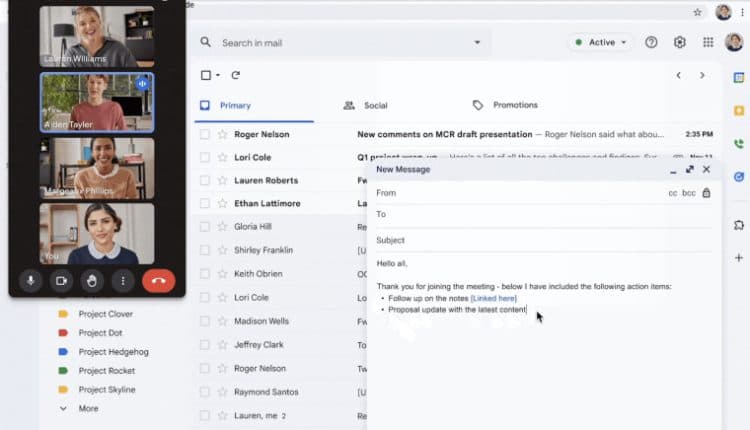This screenshot has width=750, height=430.
Task: Open the Gmail account avatar
Action: (734, 42)
